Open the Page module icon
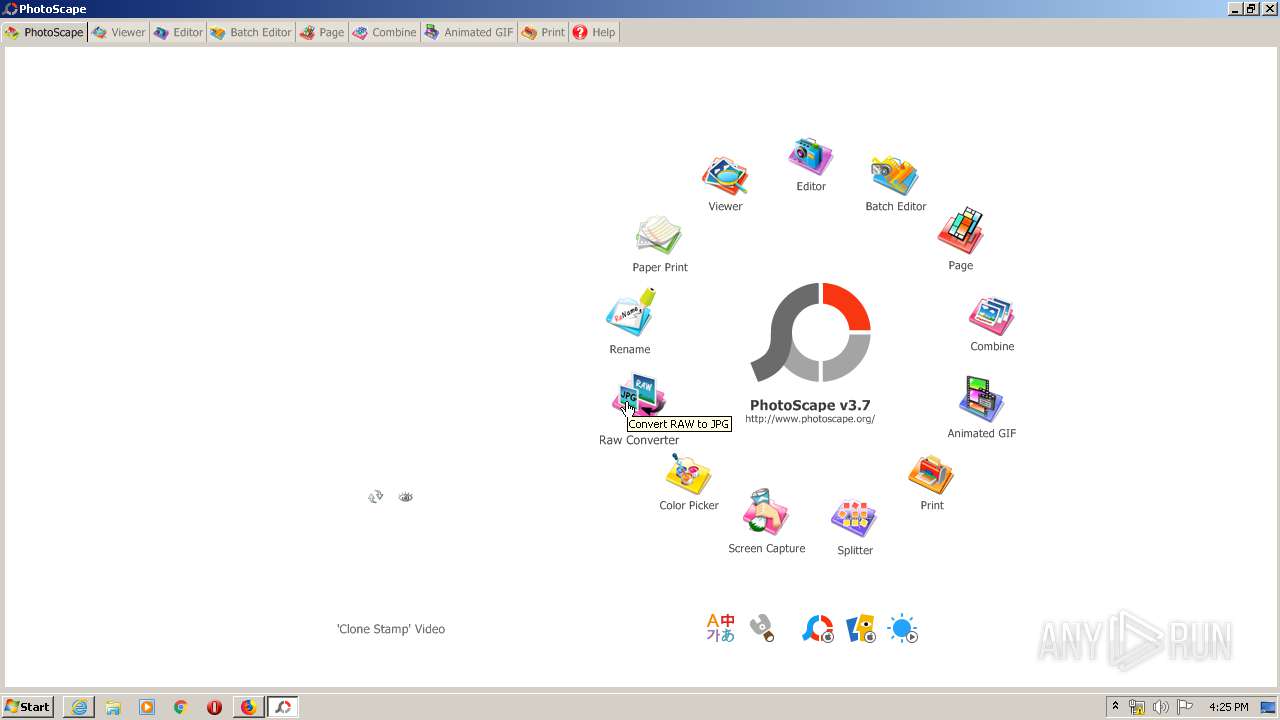 click(x=961, y=231)
